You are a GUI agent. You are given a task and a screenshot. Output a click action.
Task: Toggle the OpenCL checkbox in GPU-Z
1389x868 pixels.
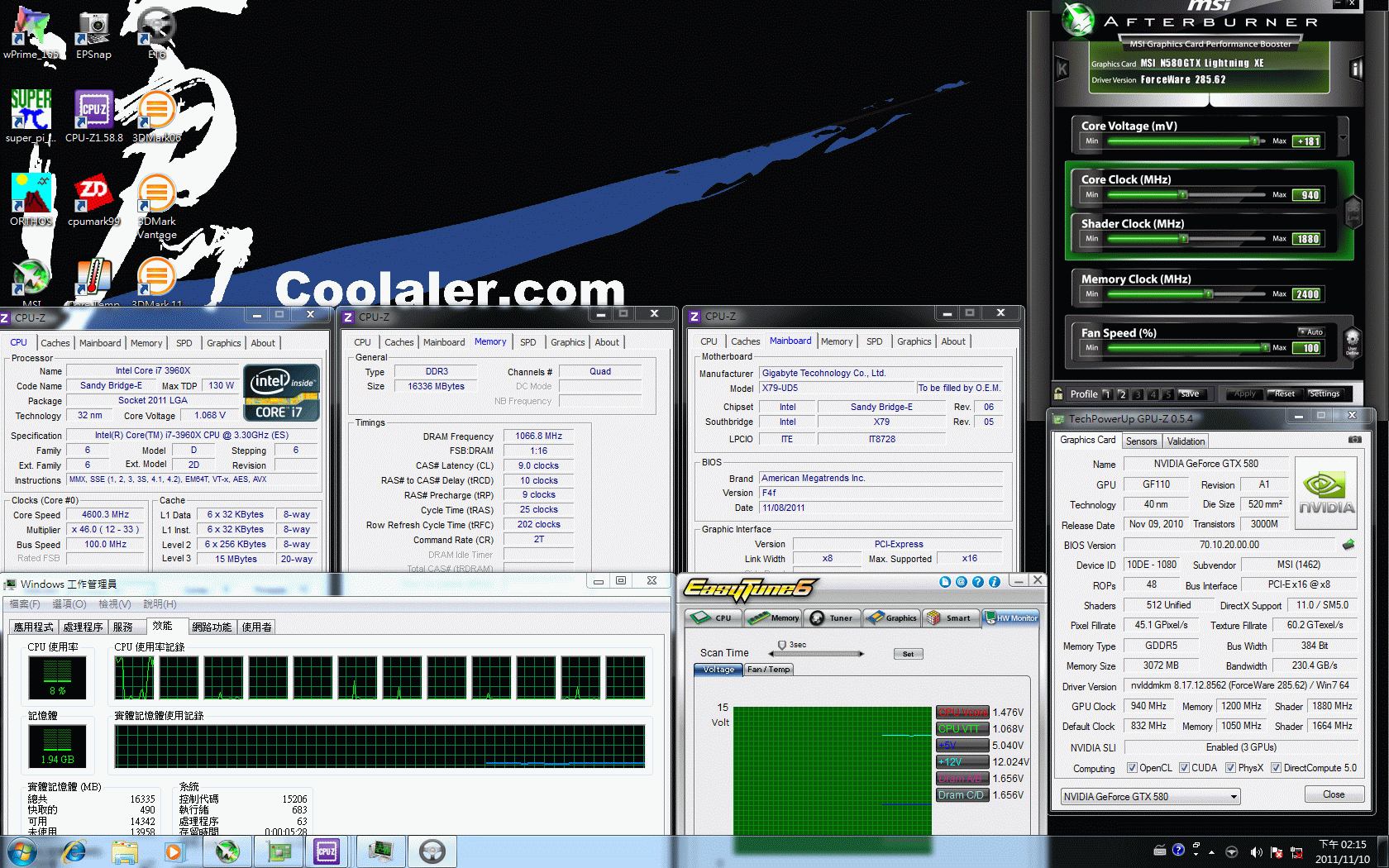pos(1132,768)
